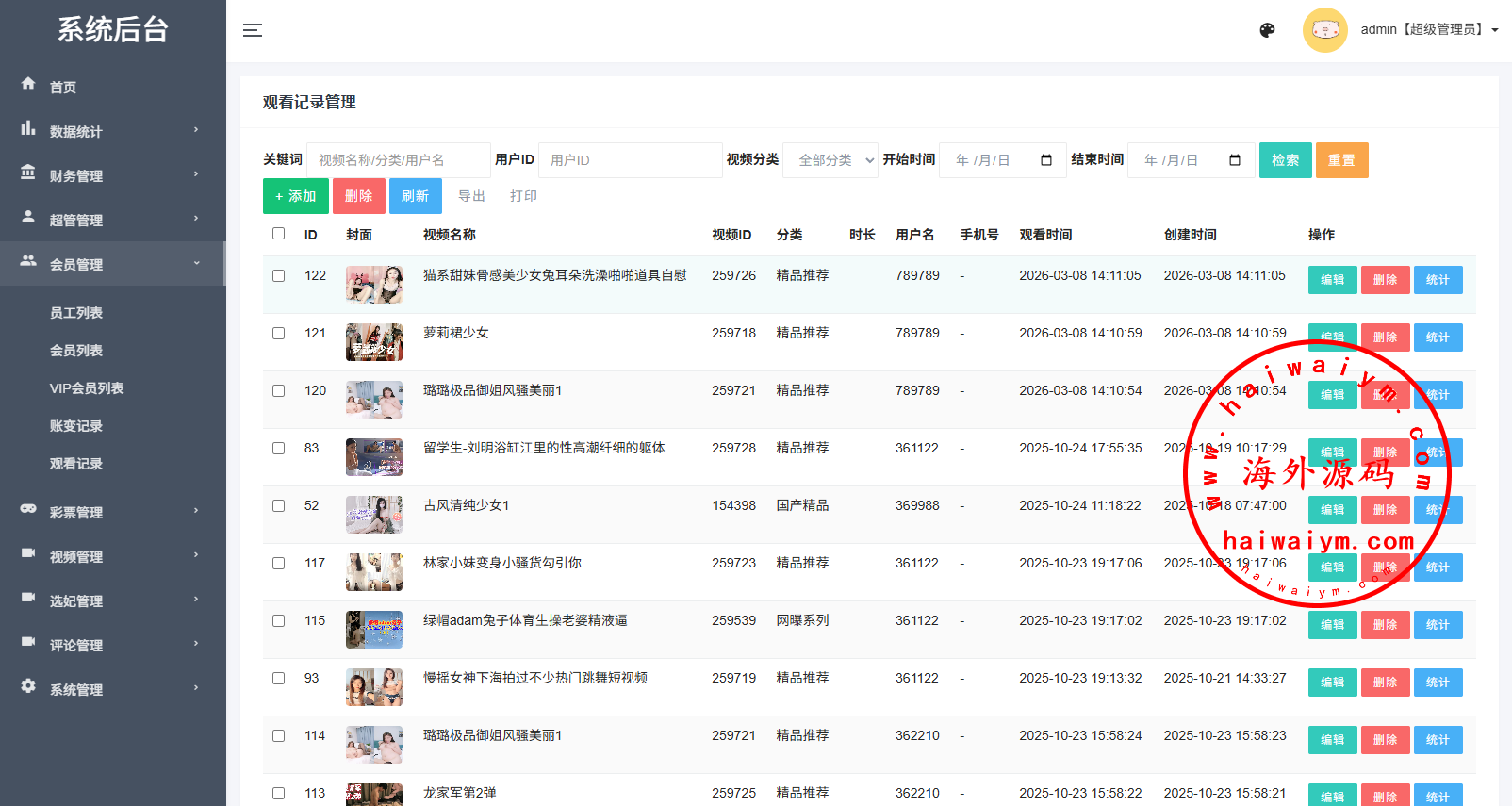Open the admin account dropdown arrow

[1495, 30]
